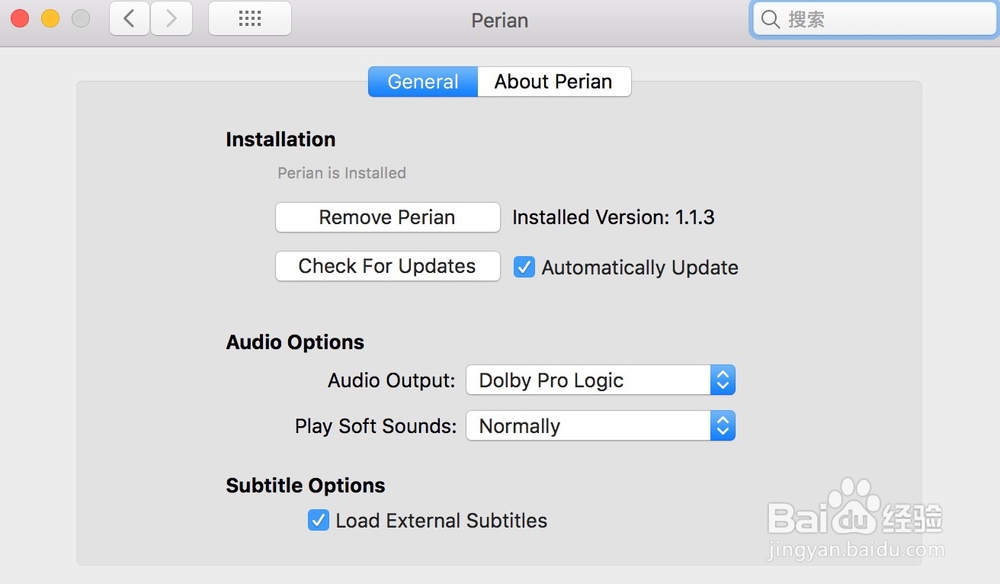The height and width of the screenshot is (584, 1000).
Task: Open the Play Soft Sounds 'Normally' dropdown
Action: 601,426
